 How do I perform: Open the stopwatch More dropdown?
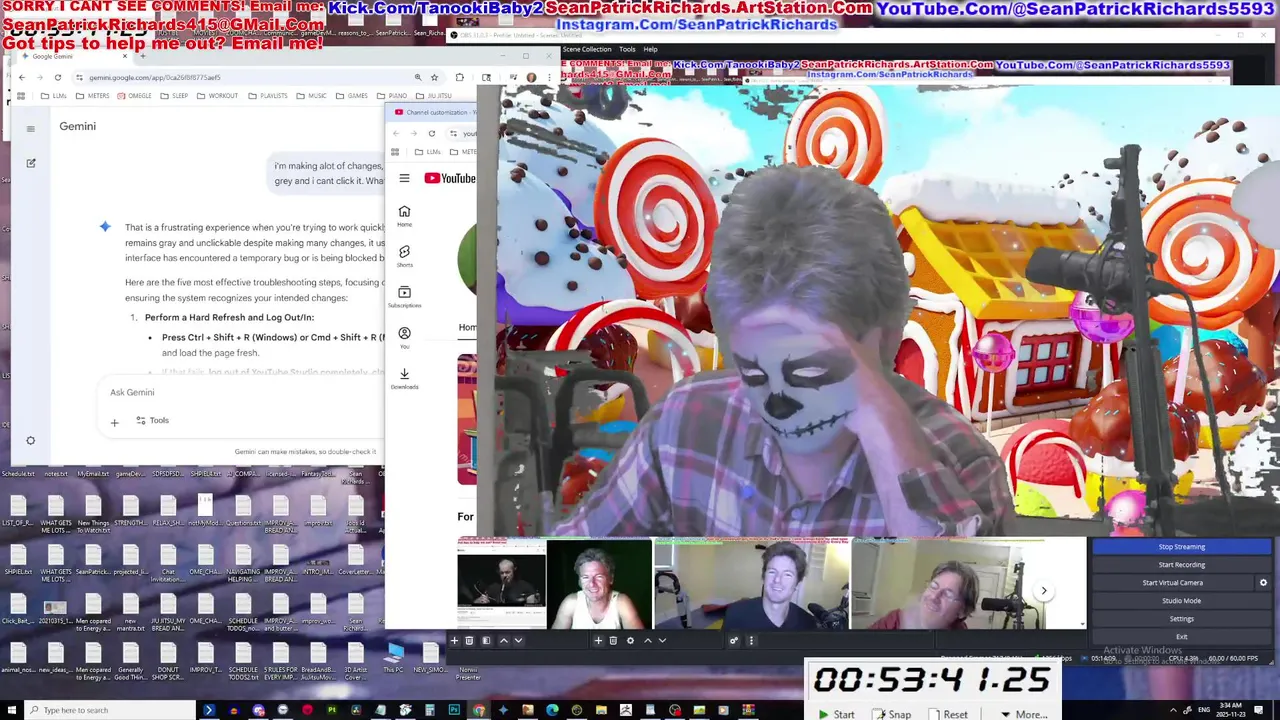tap(1023, 714)
